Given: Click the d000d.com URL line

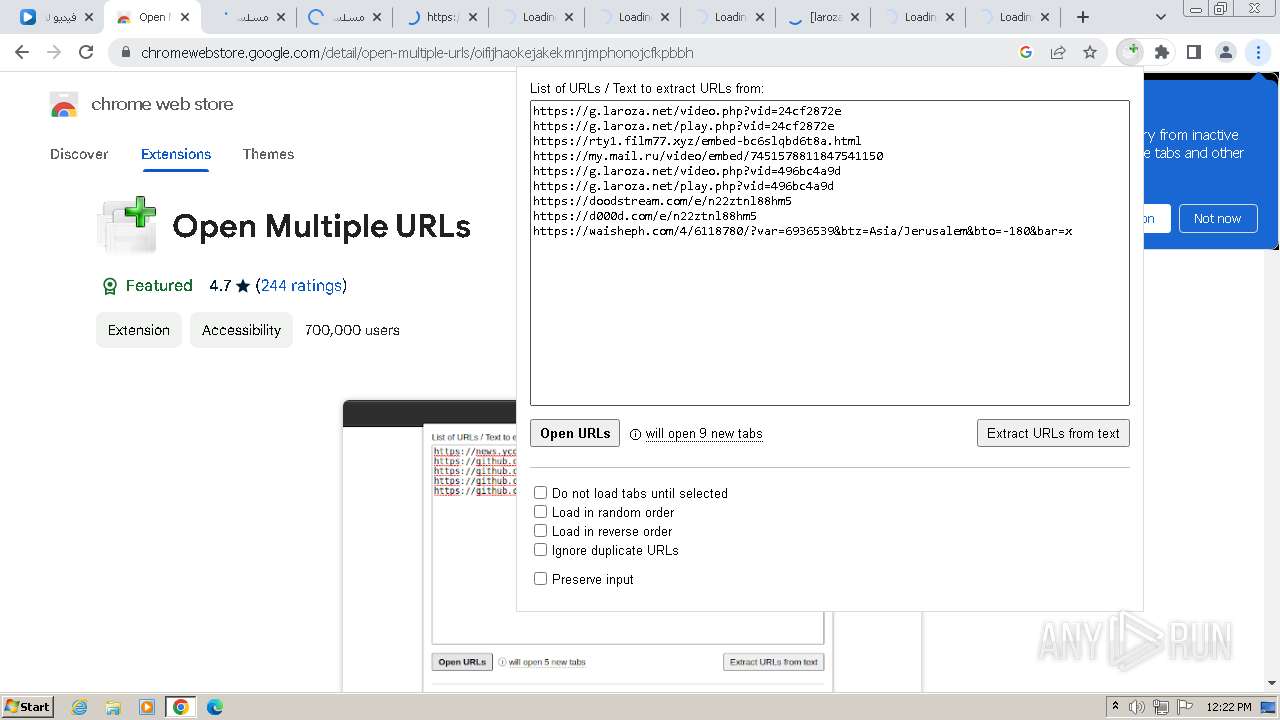Looking at the screenshot, I should coord(645,216).
